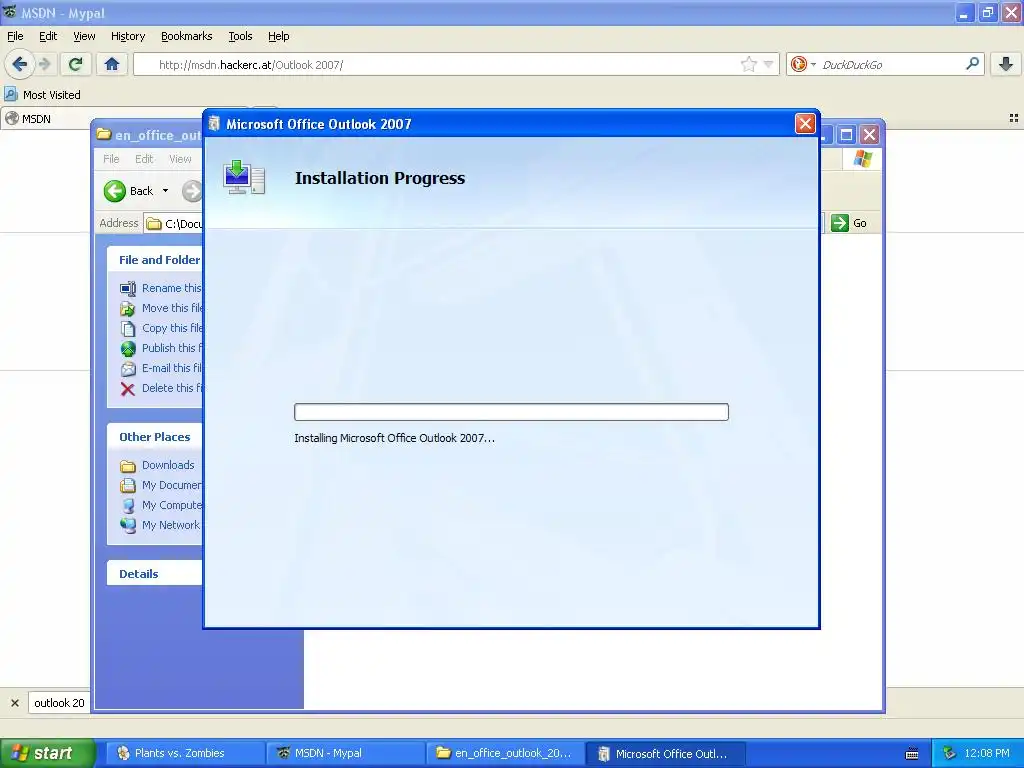Open Downloads under Other Places

[157, 465]
